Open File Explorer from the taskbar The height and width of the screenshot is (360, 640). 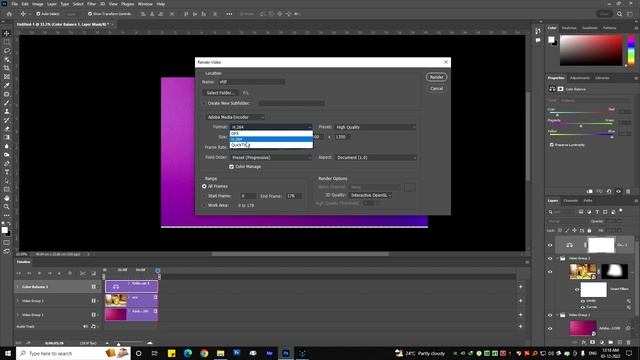tap(220, 353)
